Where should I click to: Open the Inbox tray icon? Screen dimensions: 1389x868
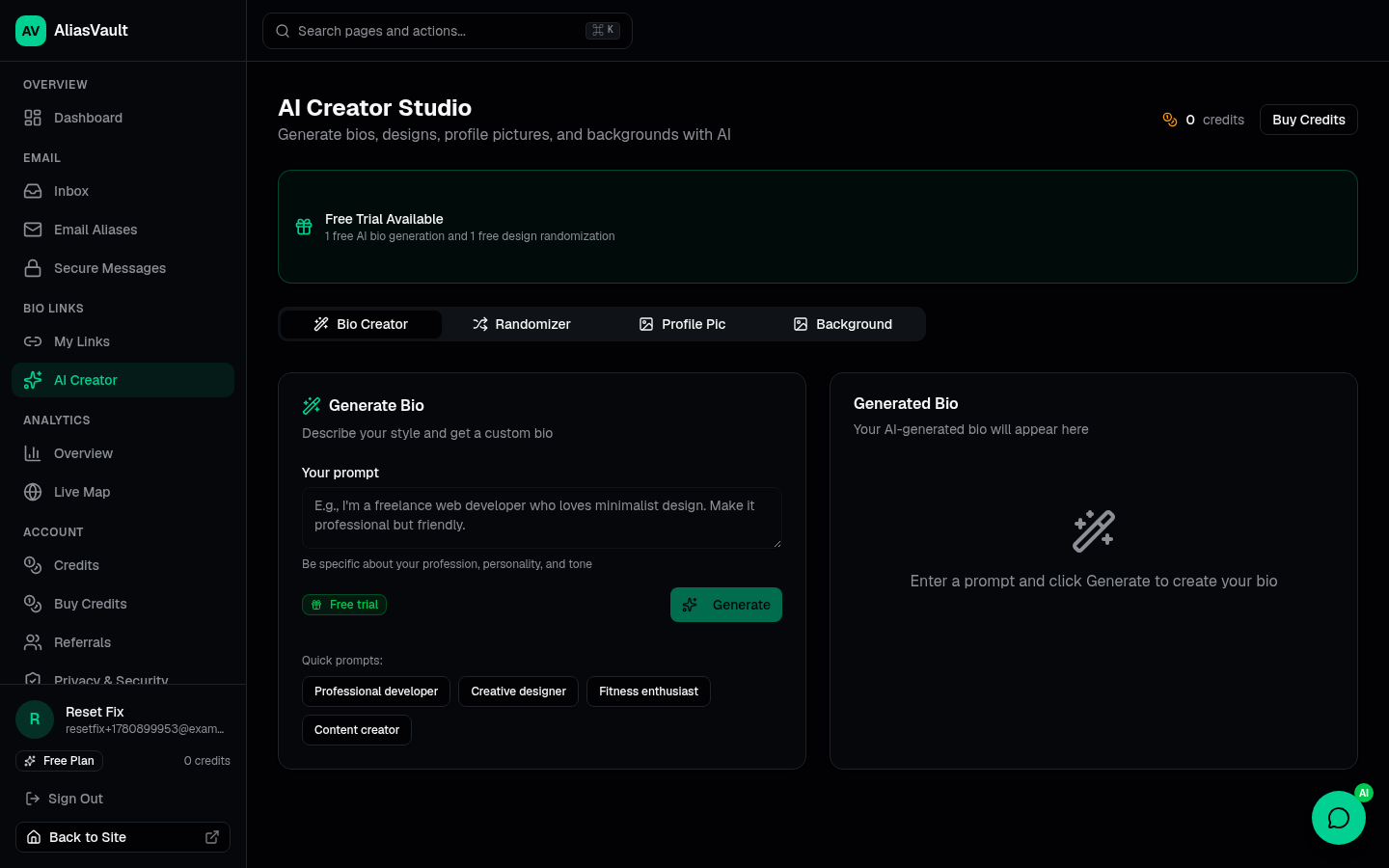[x=33, y=191]
